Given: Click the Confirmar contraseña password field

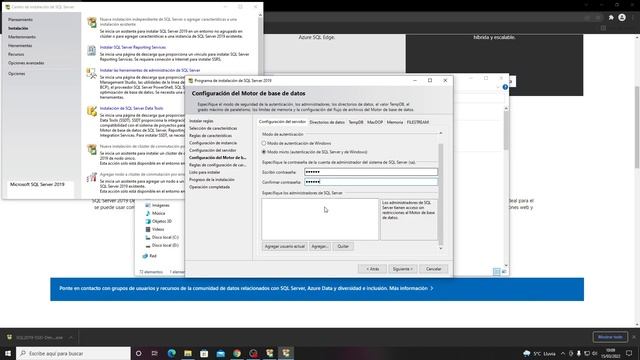Looking at the screenshot, I should click(x=371, y=182).
